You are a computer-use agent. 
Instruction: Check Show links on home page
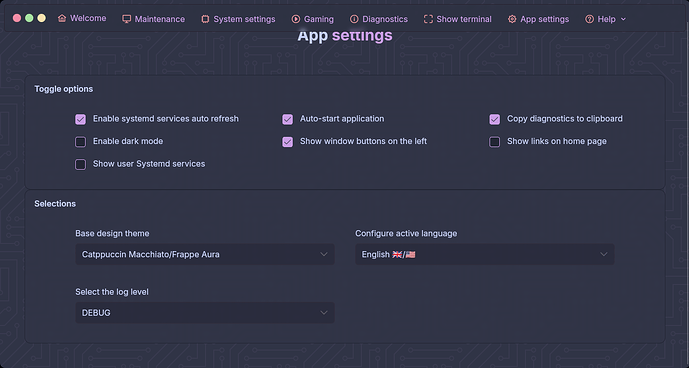point(494,142)
